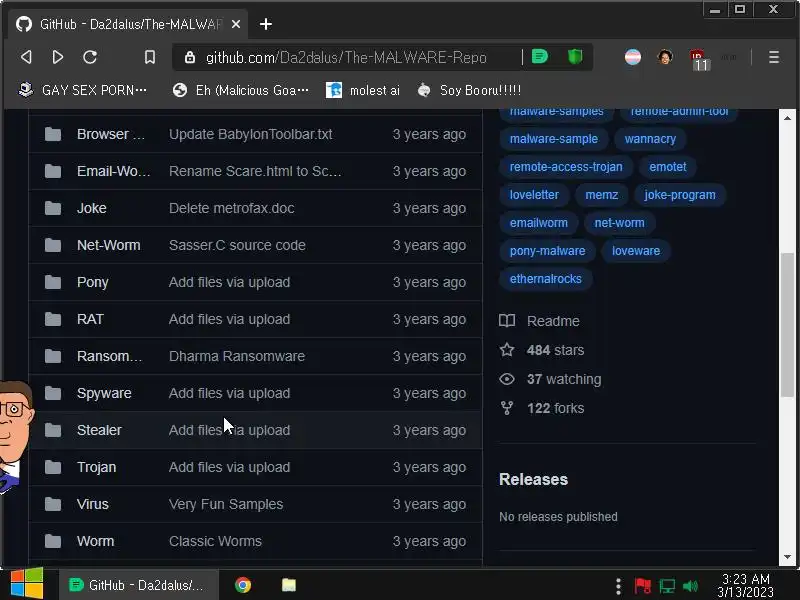The height and width of the screenshot is (600, 800).
Task: Jump to the Readme link
Action: pyautogui.click(x=540, y=321)
